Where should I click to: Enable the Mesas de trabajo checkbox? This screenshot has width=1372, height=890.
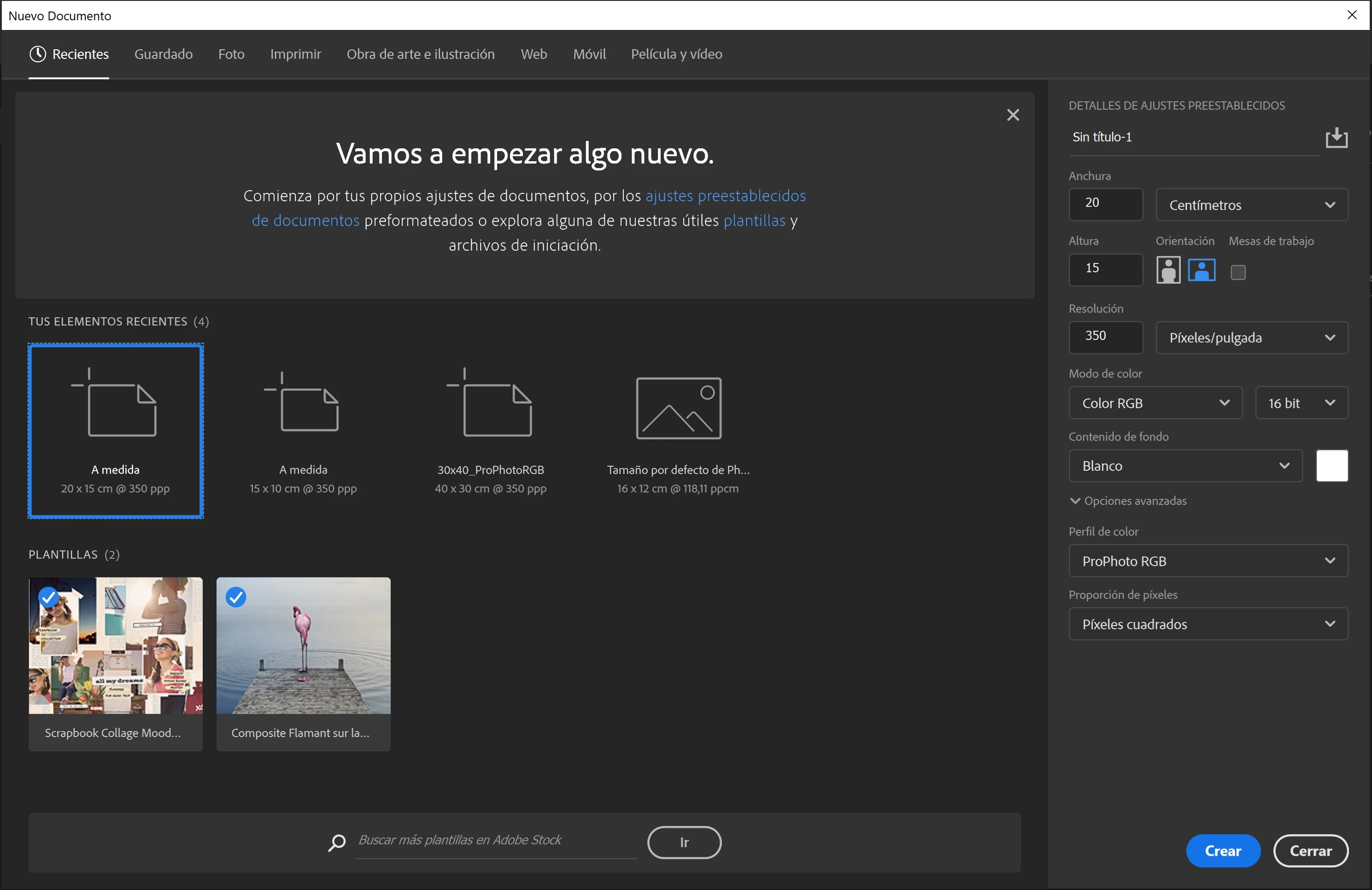1237,272
